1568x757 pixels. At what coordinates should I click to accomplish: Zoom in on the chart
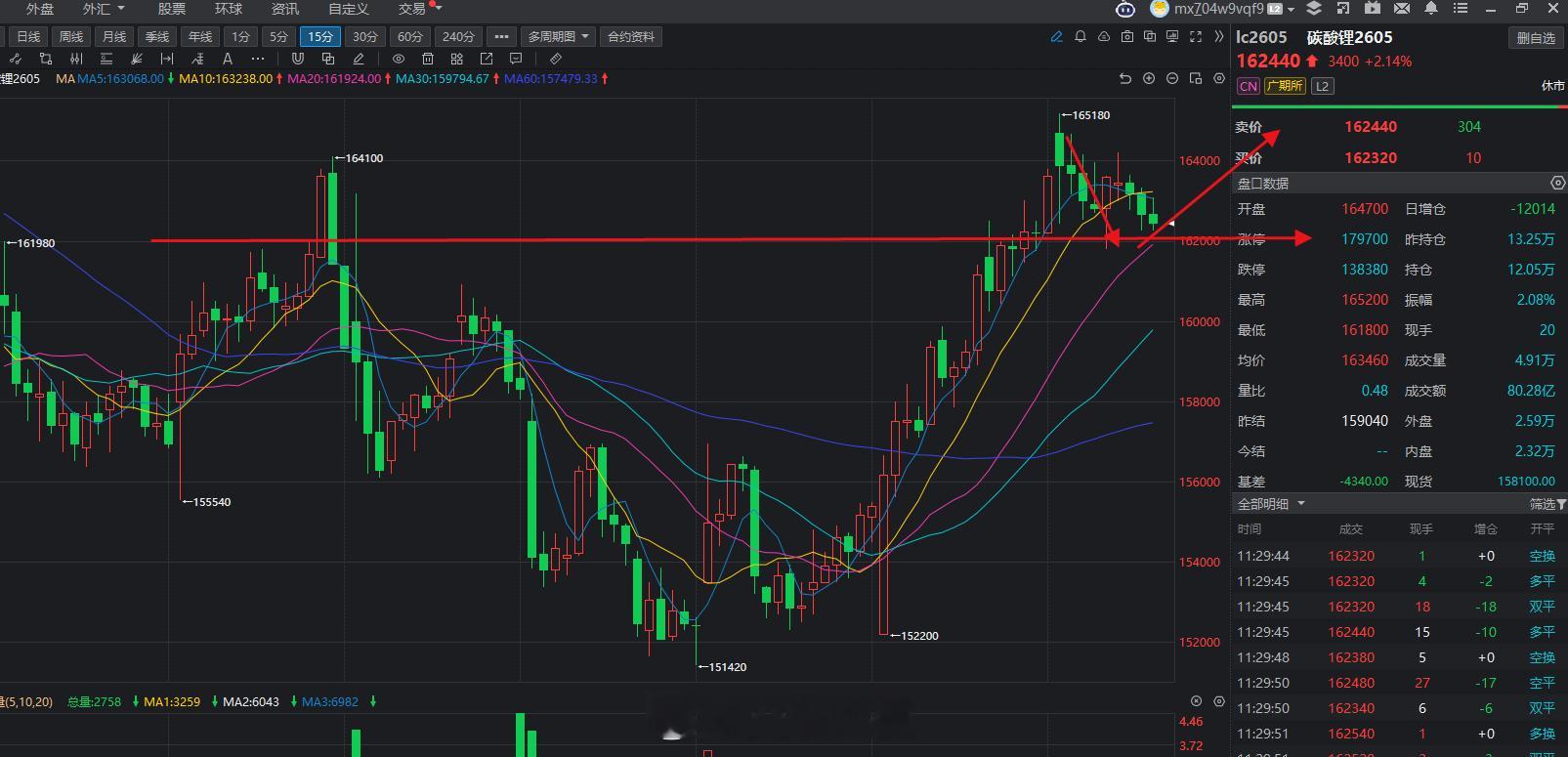1149,78
